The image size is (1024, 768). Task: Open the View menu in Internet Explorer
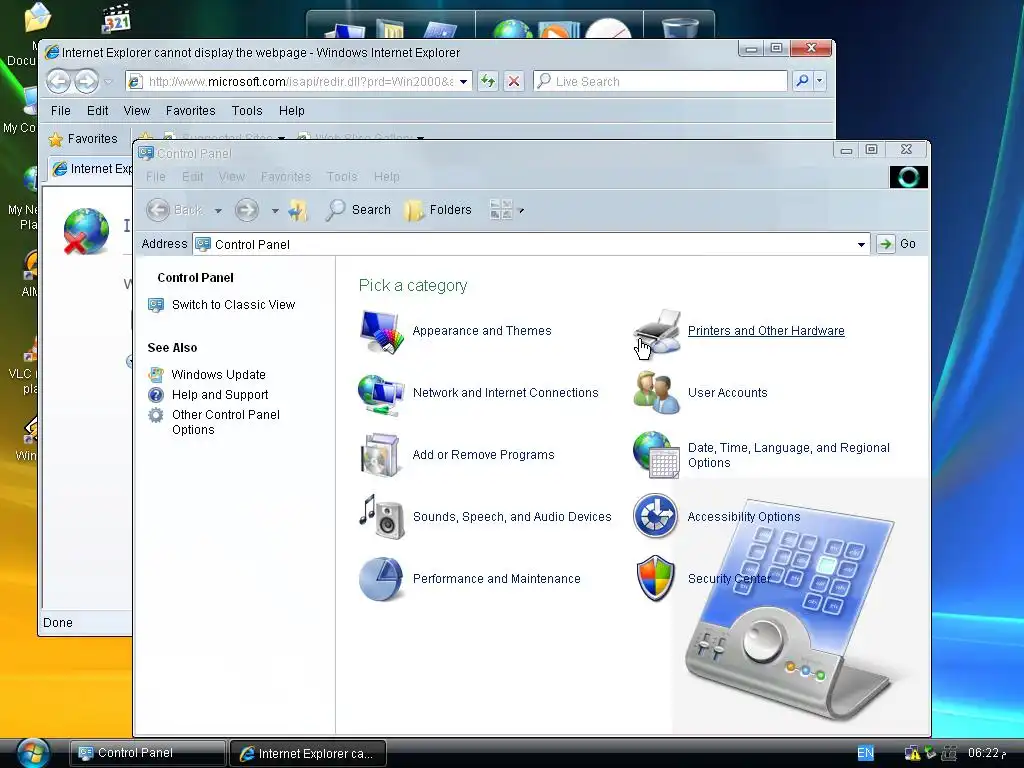click(x=136, y=111)
